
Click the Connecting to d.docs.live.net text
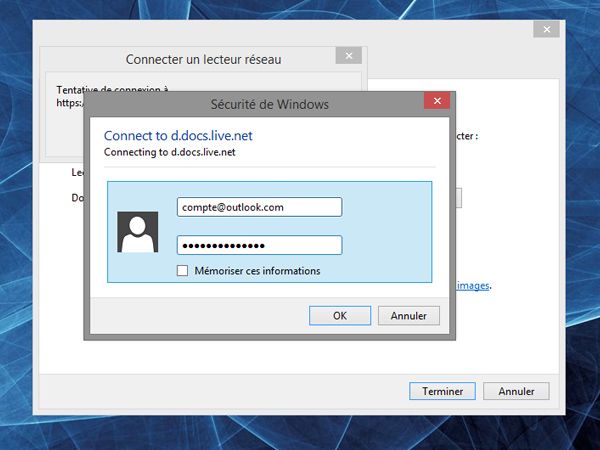tap(170, 152)
